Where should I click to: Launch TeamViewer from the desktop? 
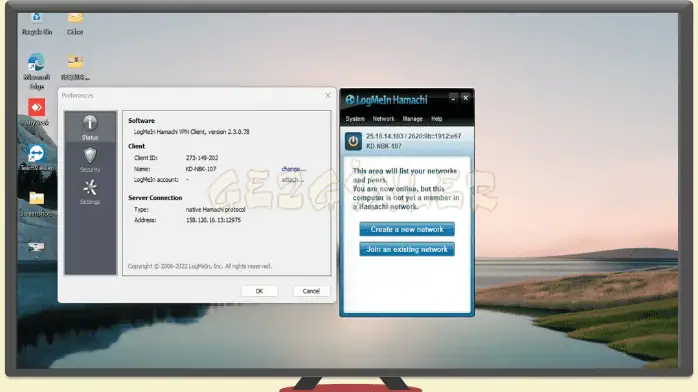tap(37, 157)
